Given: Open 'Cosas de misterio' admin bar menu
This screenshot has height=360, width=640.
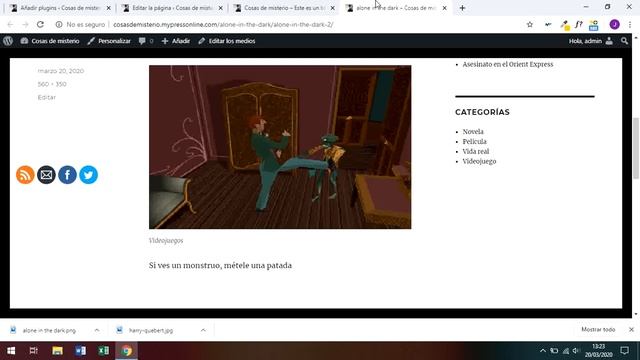Looking at the screenshot, I should click(50, 41).
